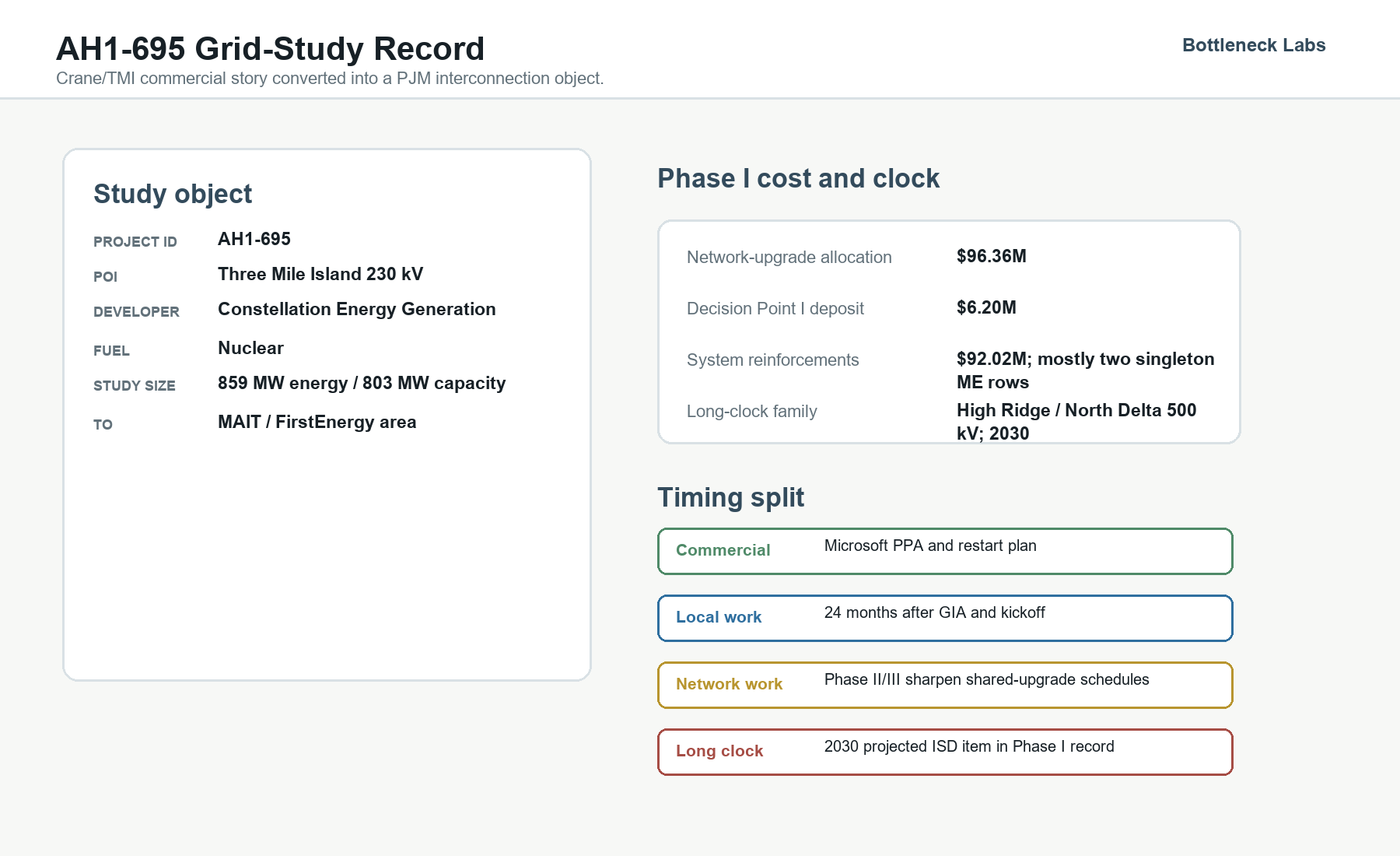Click the Phase I cost and clock heading
This screenshot has width=1400, height=856.
(x=799, y=178)
